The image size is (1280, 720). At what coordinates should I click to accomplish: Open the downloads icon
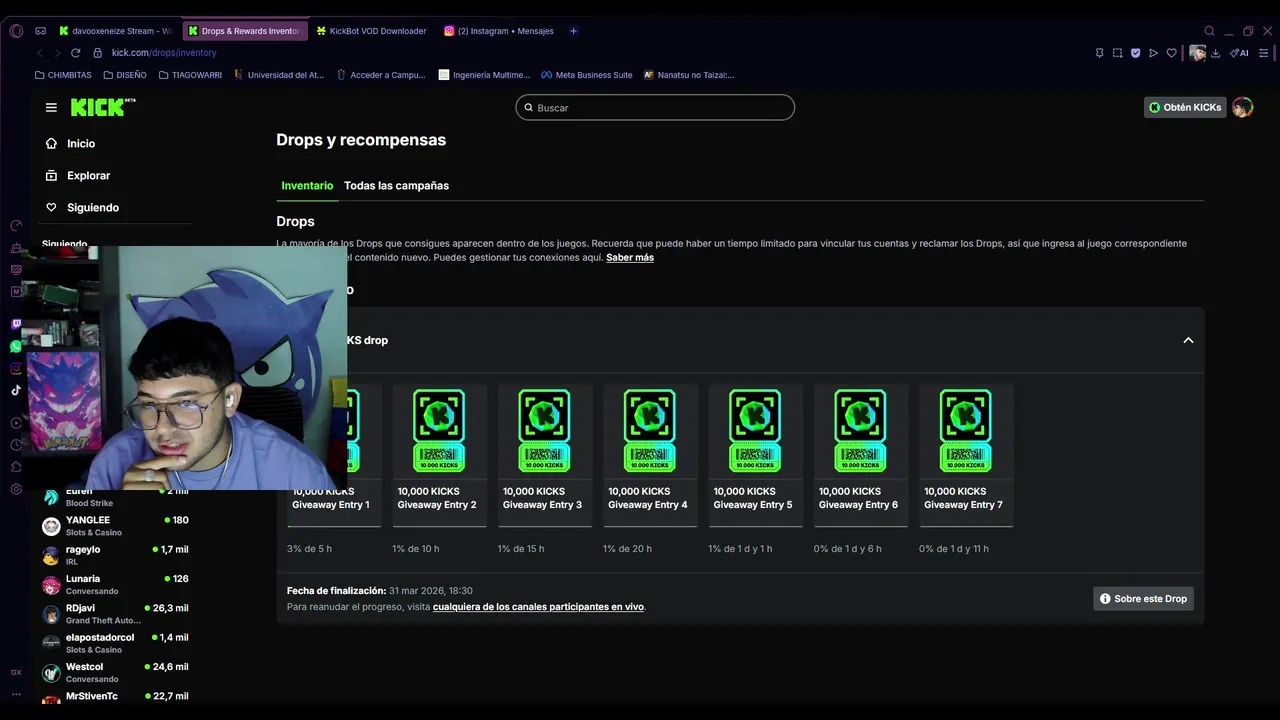[x=1216, y=53]
